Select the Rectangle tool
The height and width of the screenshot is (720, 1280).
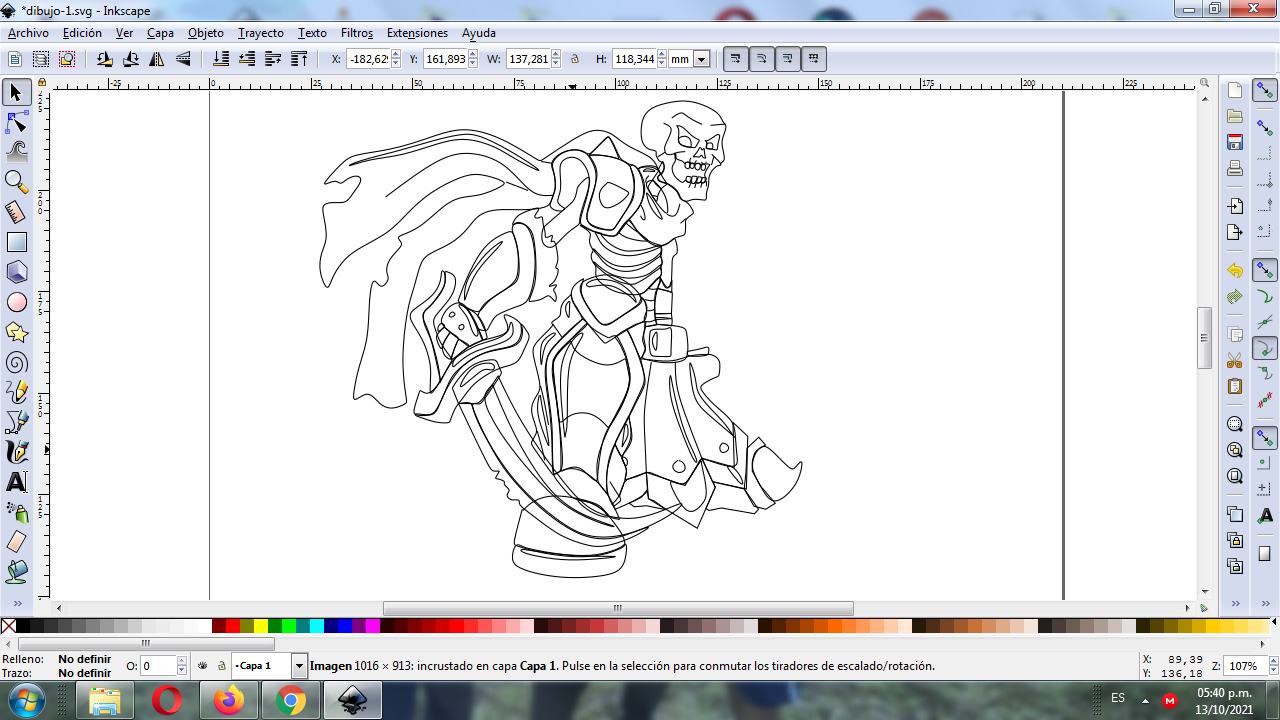[x=16, y=242]
